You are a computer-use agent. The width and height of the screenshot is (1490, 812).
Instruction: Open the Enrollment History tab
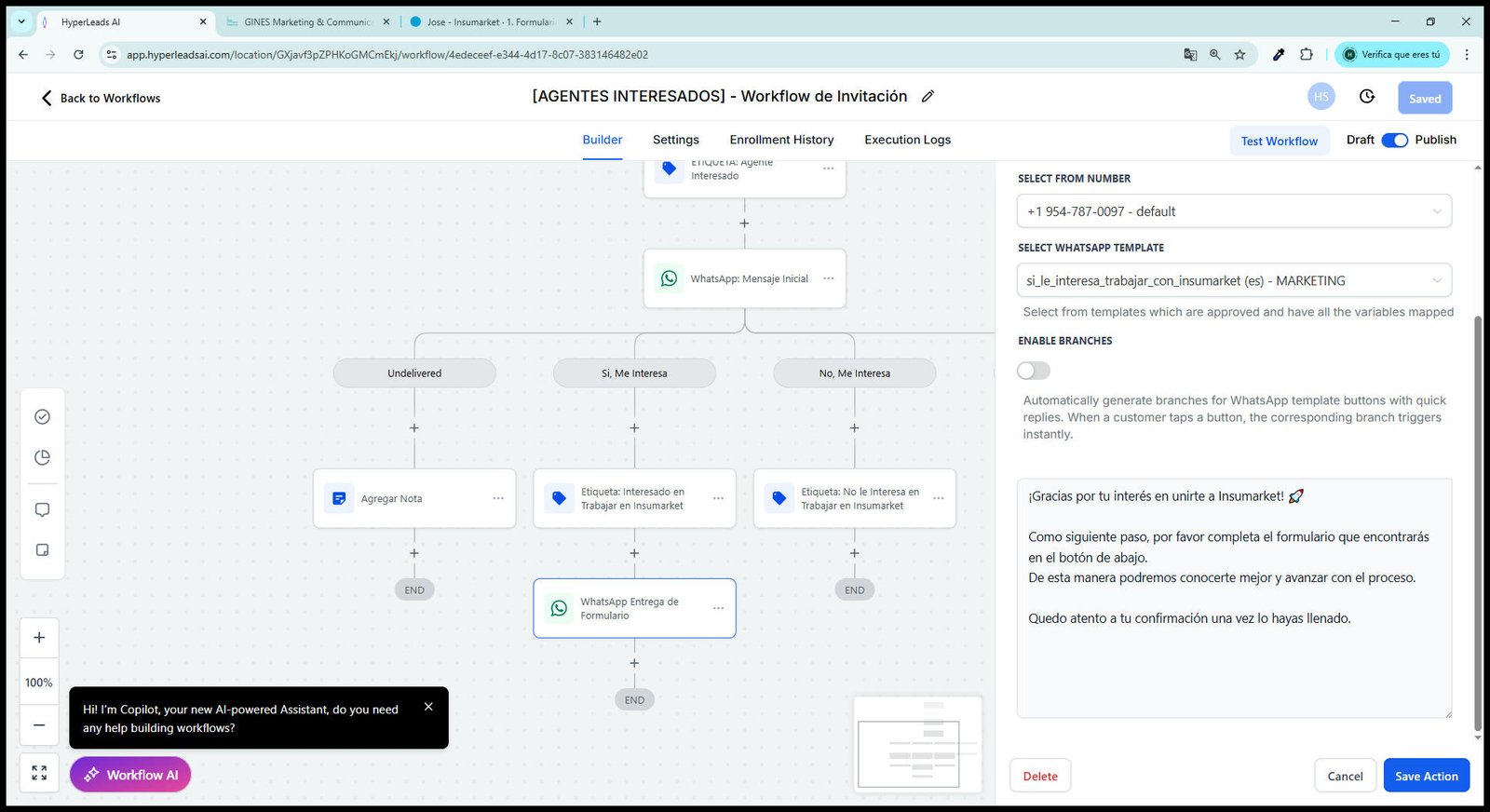point(782,140)
